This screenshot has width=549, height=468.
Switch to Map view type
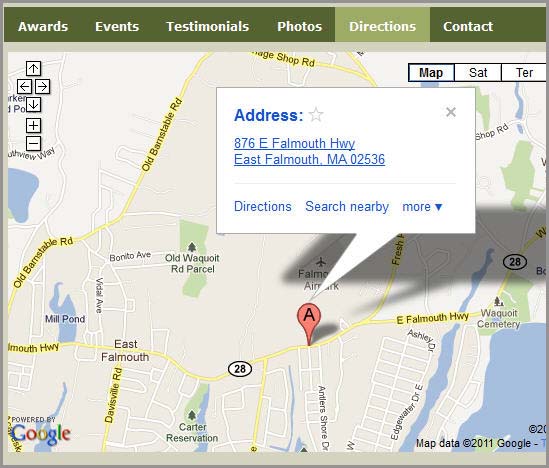pos(431,73)
